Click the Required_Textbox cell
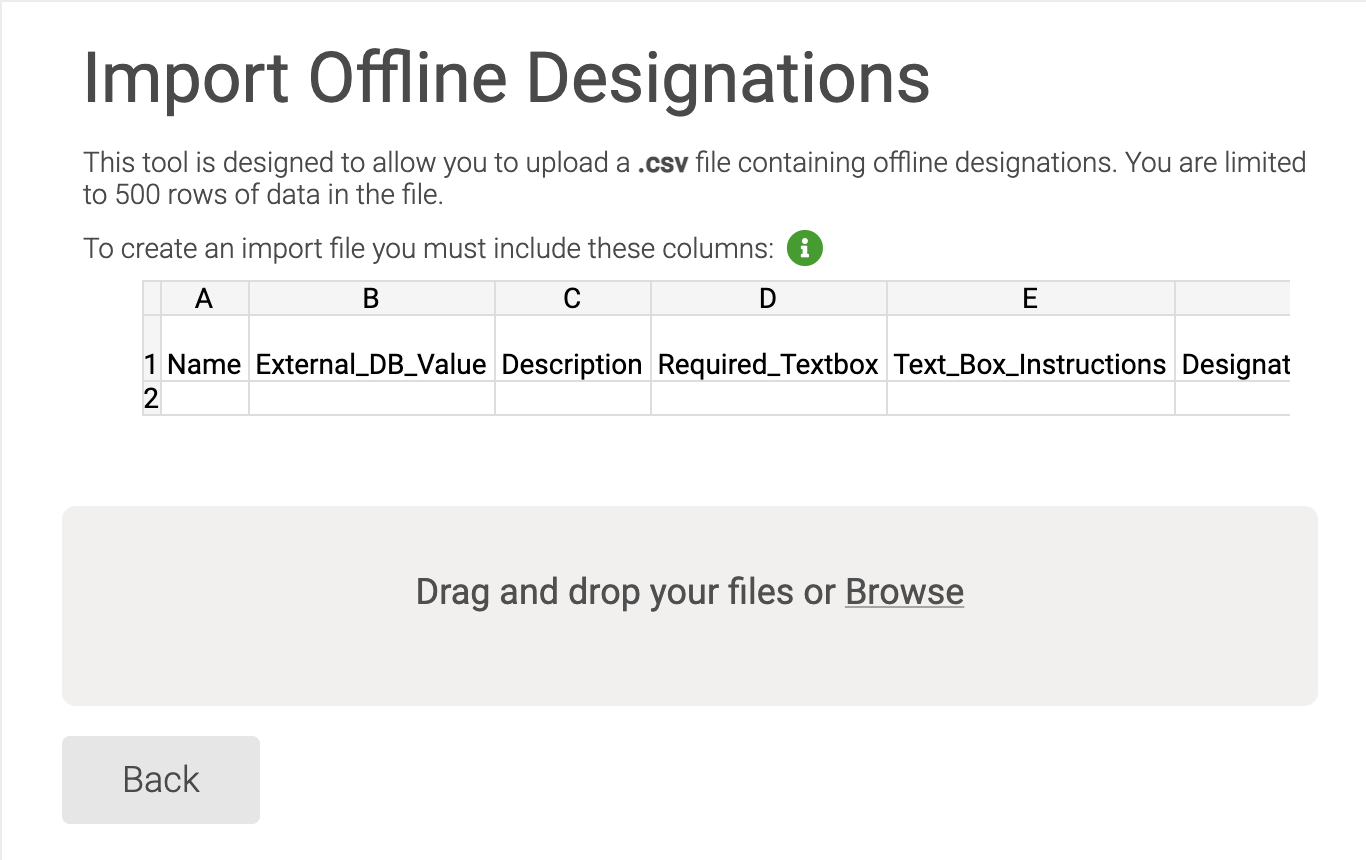The width and height of the screenshot is (1366, 860). 768,364
